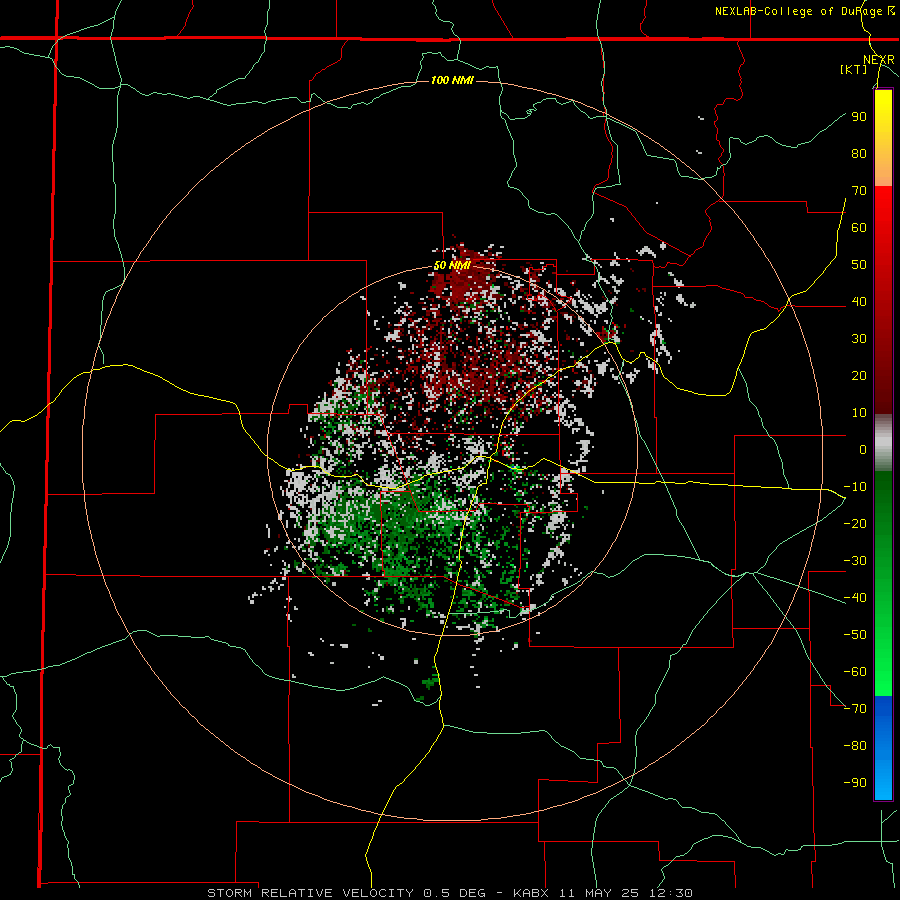
Task: Click the -40 value on the color scale
Action: 855,598
